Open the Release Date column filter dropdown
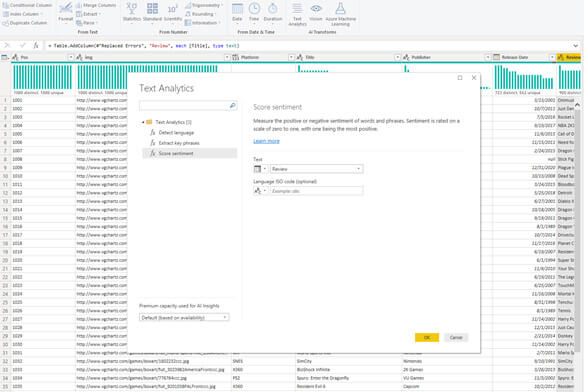Image resolution: width=584 pixels, height=392 pixels. pos(552,57)
